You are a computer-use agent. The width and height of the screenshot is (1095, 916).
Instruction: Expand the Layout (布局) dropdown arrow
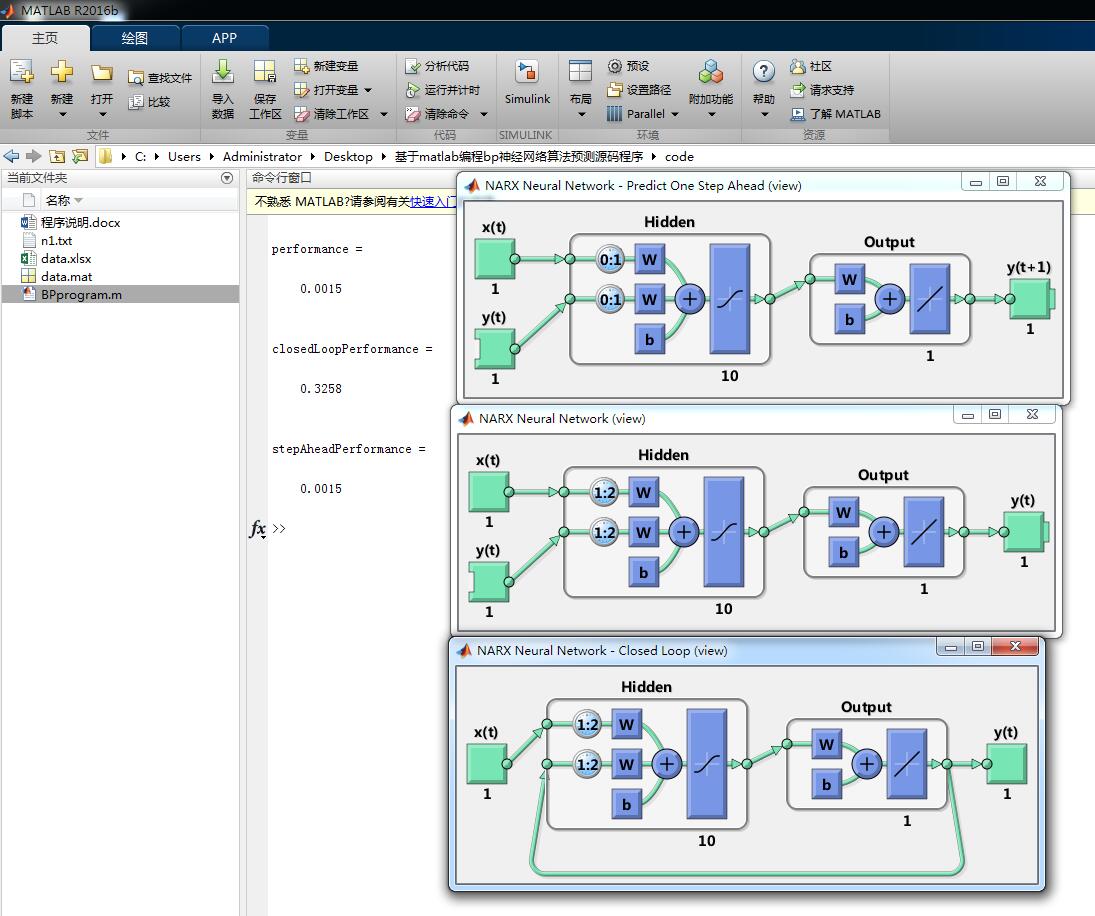click(581, 114)
